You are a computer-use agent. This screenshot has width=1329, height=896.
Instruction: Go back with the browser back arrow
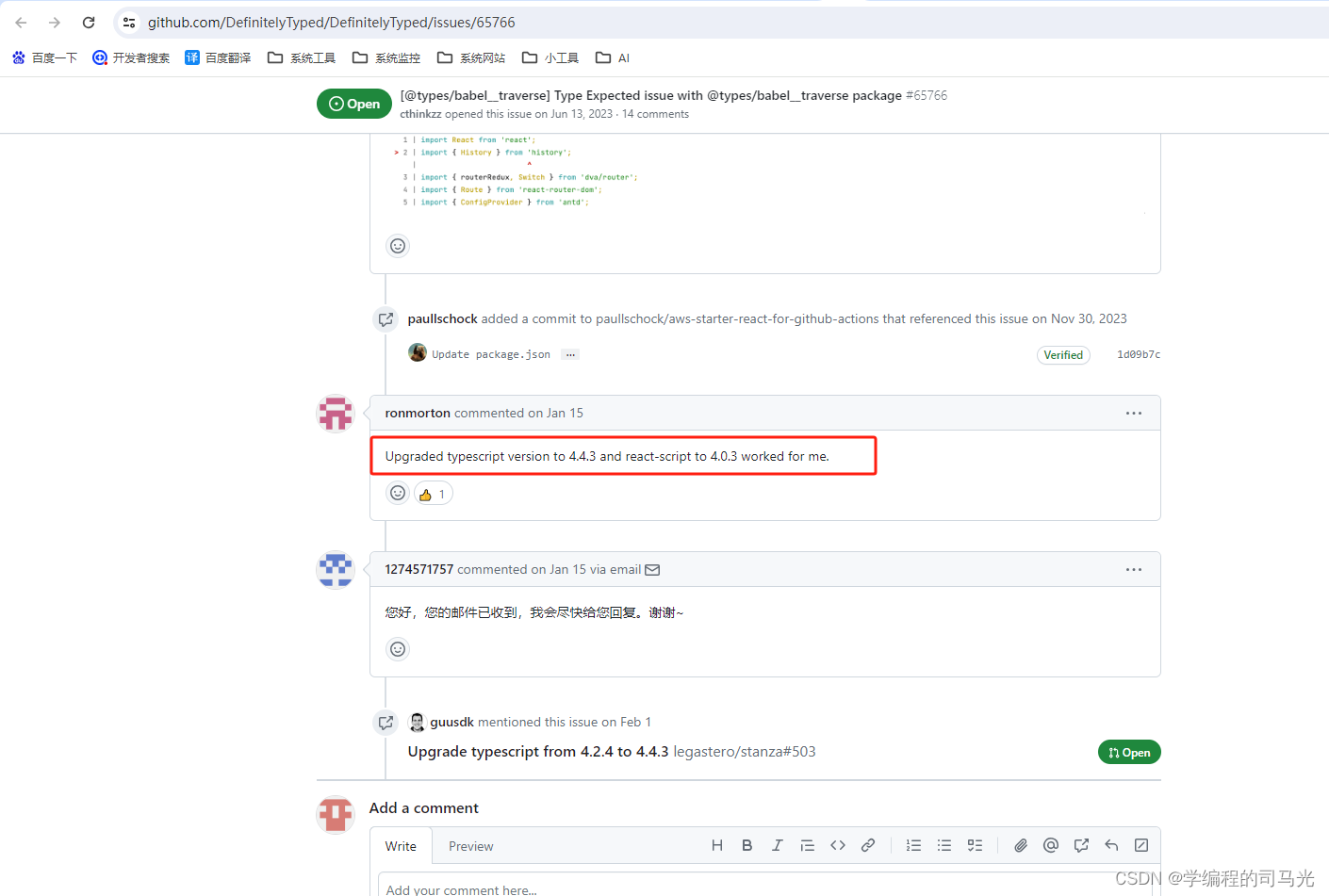pyautogui.click(x=21, y=23)
